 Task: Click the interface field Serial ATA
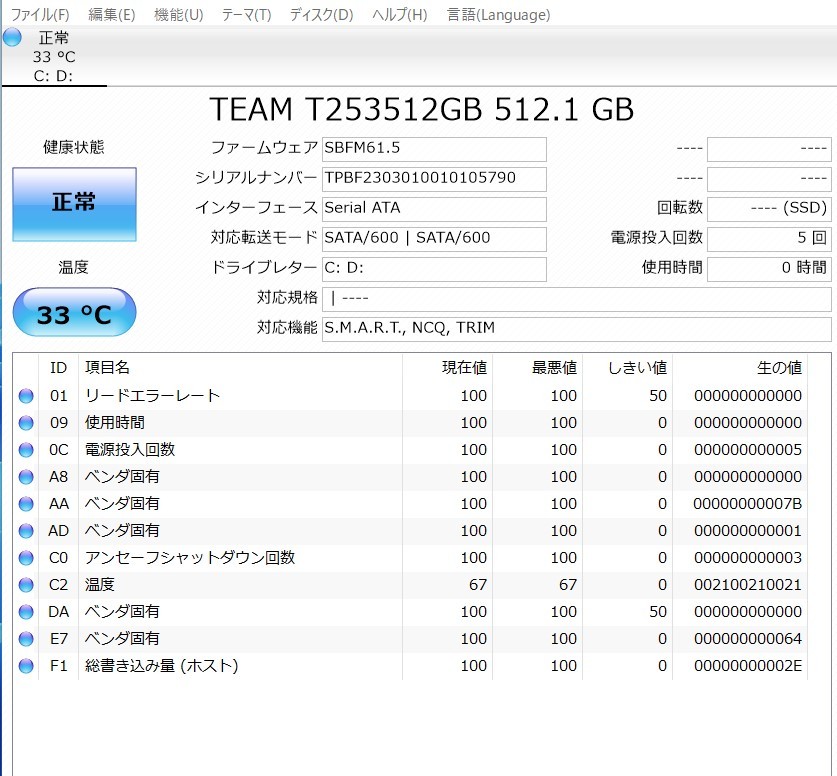click(434, 209)
